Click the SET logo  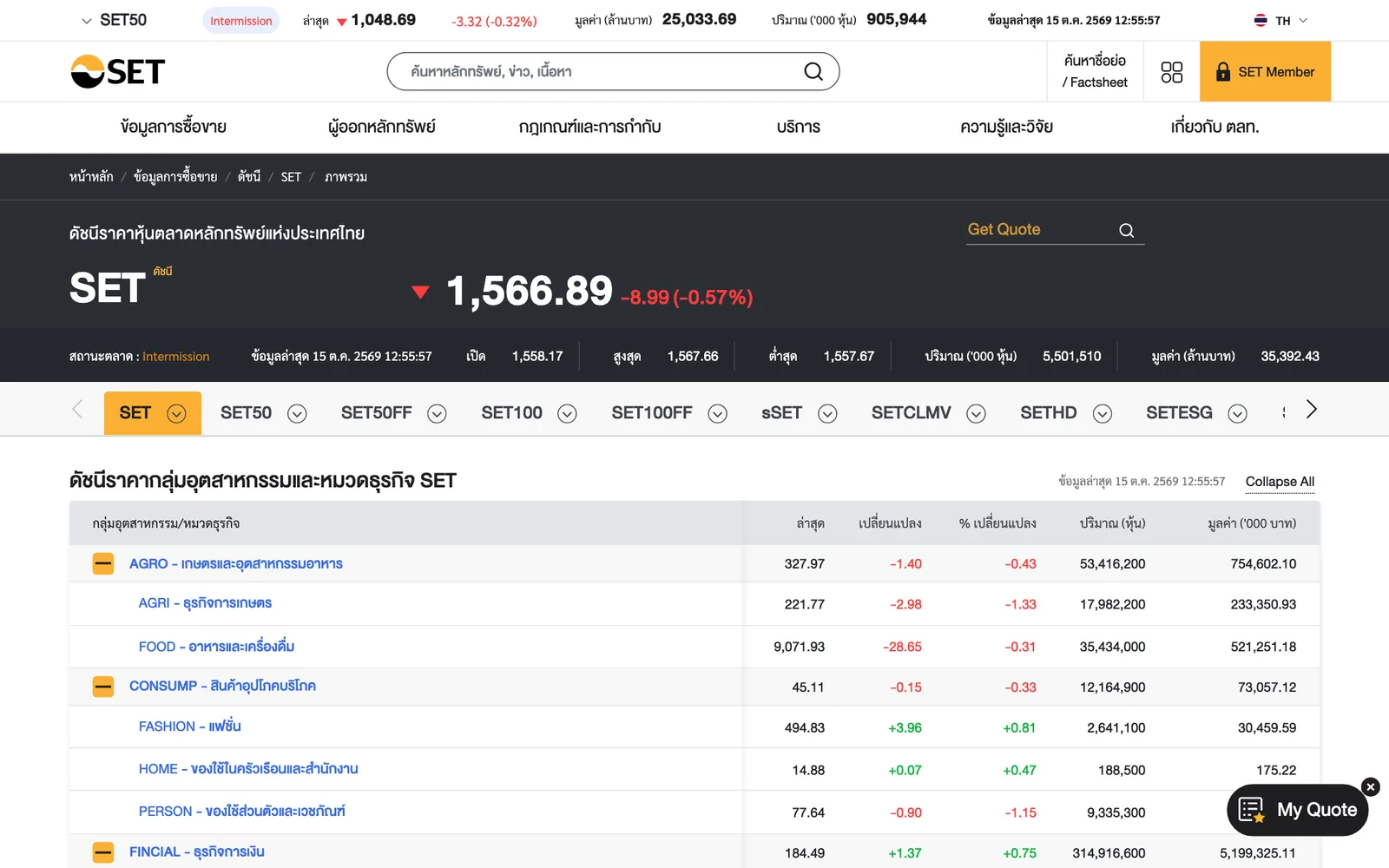coord(117,71)
